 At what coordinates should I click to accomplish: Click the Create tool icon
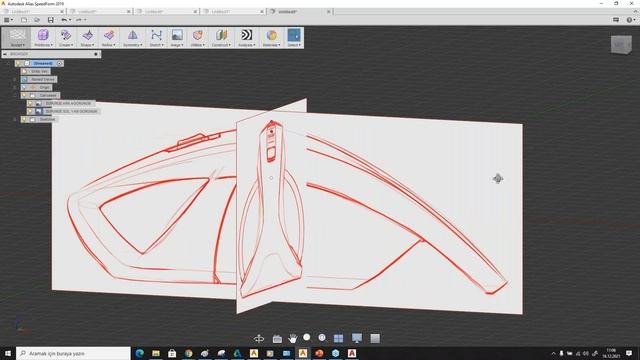(66, 35)
